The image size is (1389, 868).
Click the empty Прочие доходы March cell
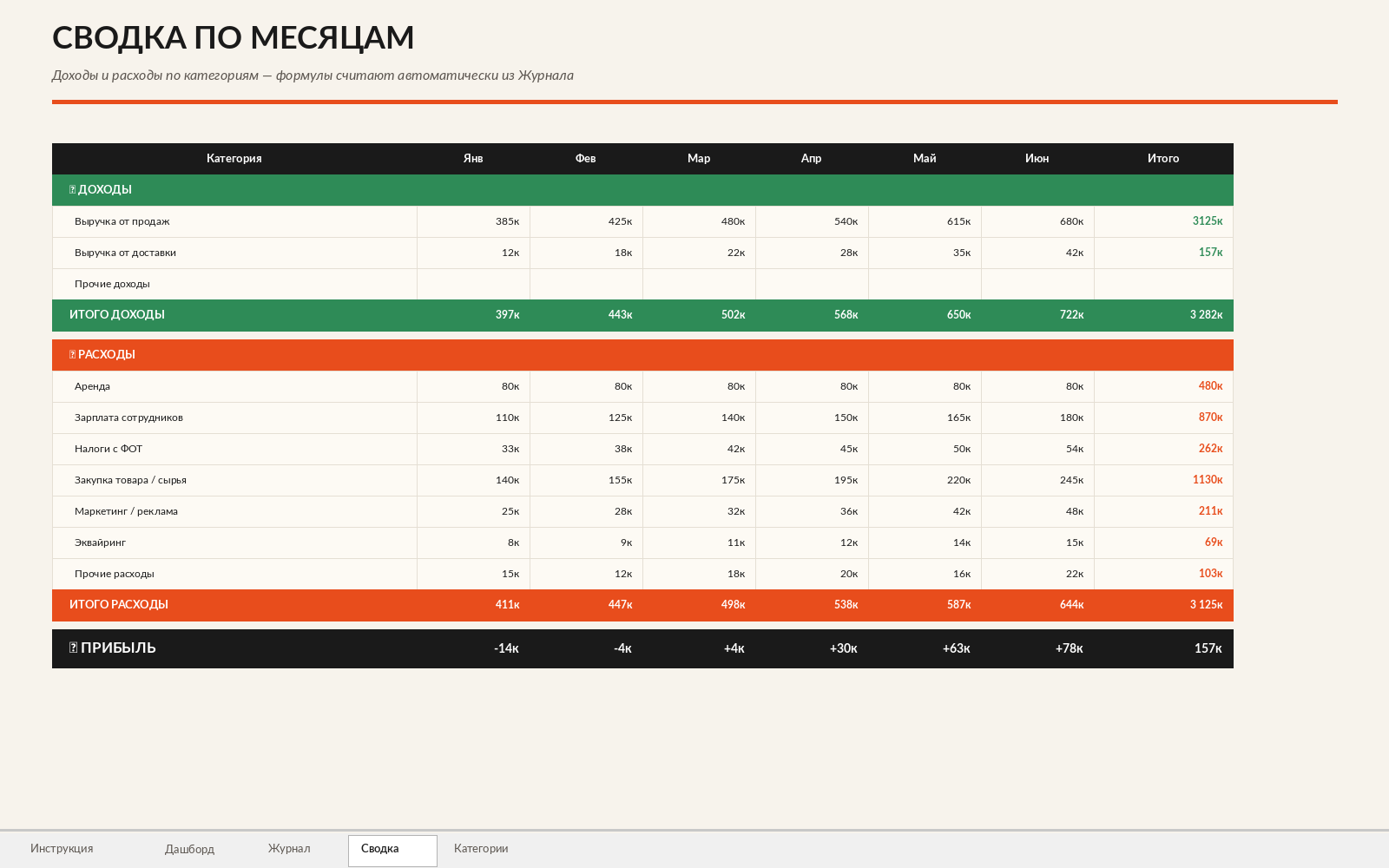point(699,284)
